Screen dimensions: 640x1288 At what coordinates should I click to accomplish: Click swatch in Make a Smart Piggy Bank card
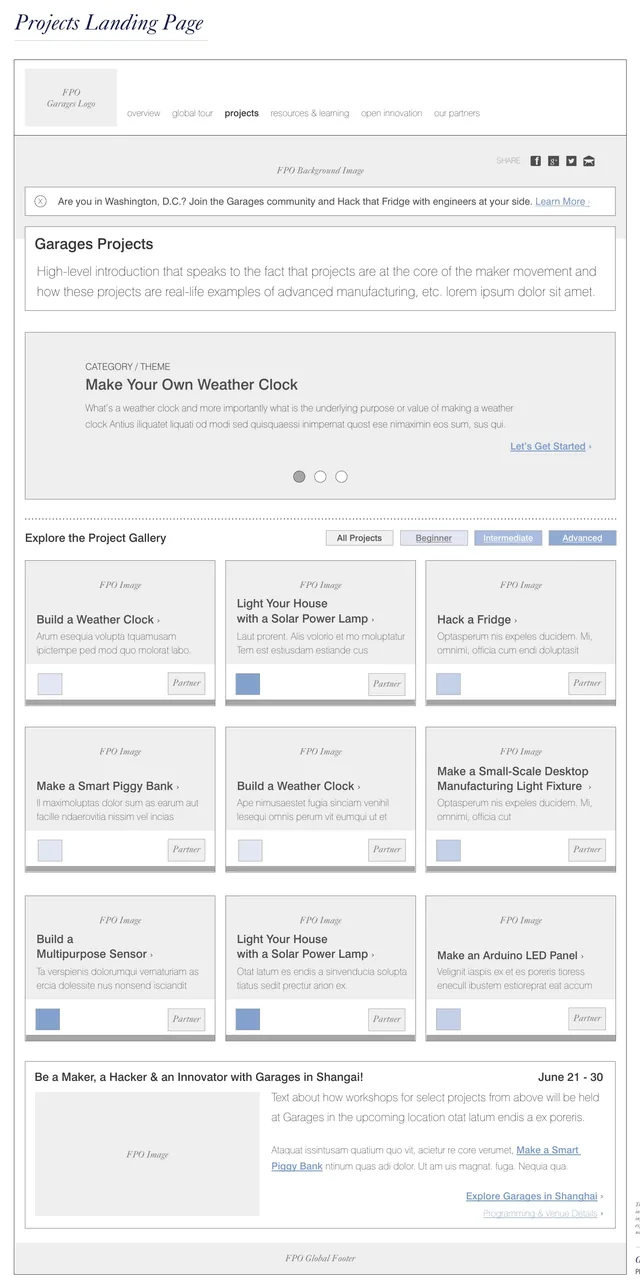pyautogui.click(x=49, y=850)
